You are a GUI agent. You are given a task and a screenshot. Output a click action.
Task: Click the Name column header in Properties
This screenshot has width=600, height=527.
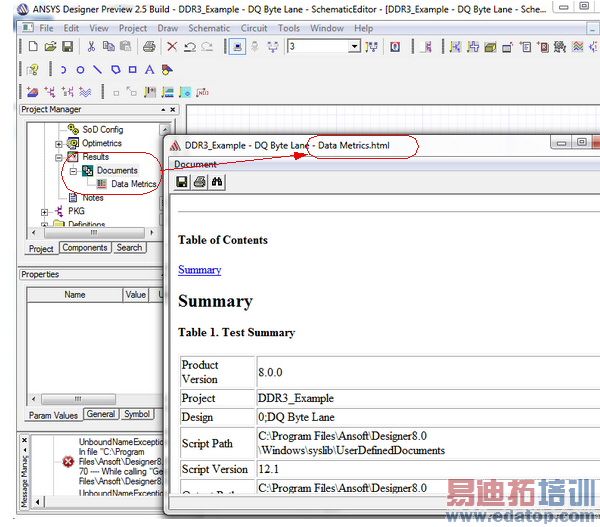75,295
